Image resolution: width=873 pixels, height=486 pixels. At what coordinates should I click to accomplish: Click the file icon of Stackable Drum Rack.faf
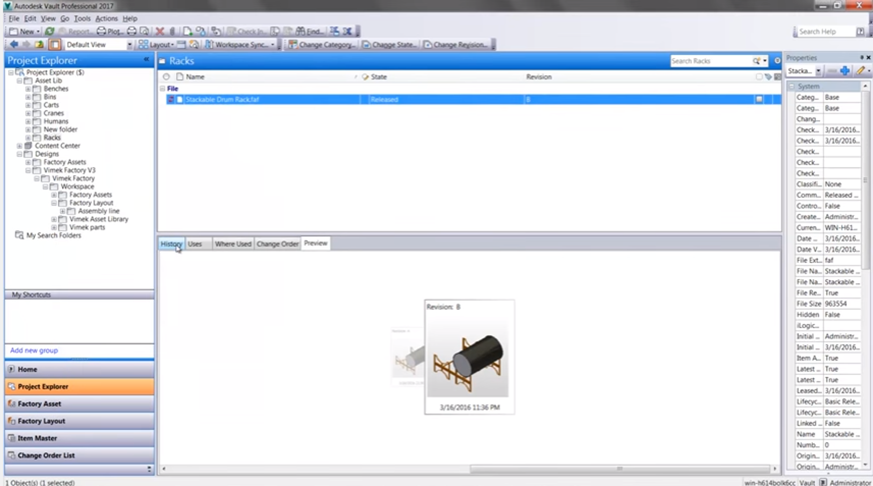[x=179, y=100]
